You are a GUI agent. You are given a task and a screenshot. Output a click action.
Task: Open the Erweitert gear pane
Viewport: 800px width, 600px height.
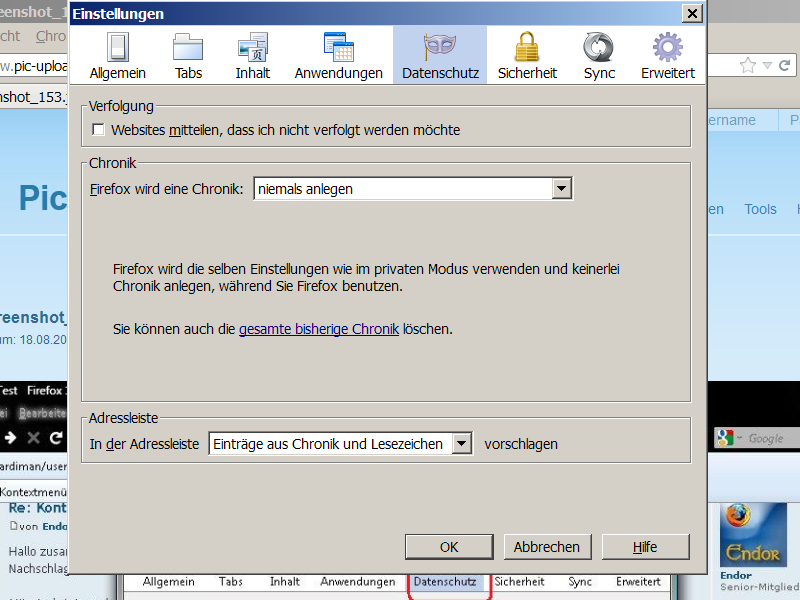pos(668,56)
